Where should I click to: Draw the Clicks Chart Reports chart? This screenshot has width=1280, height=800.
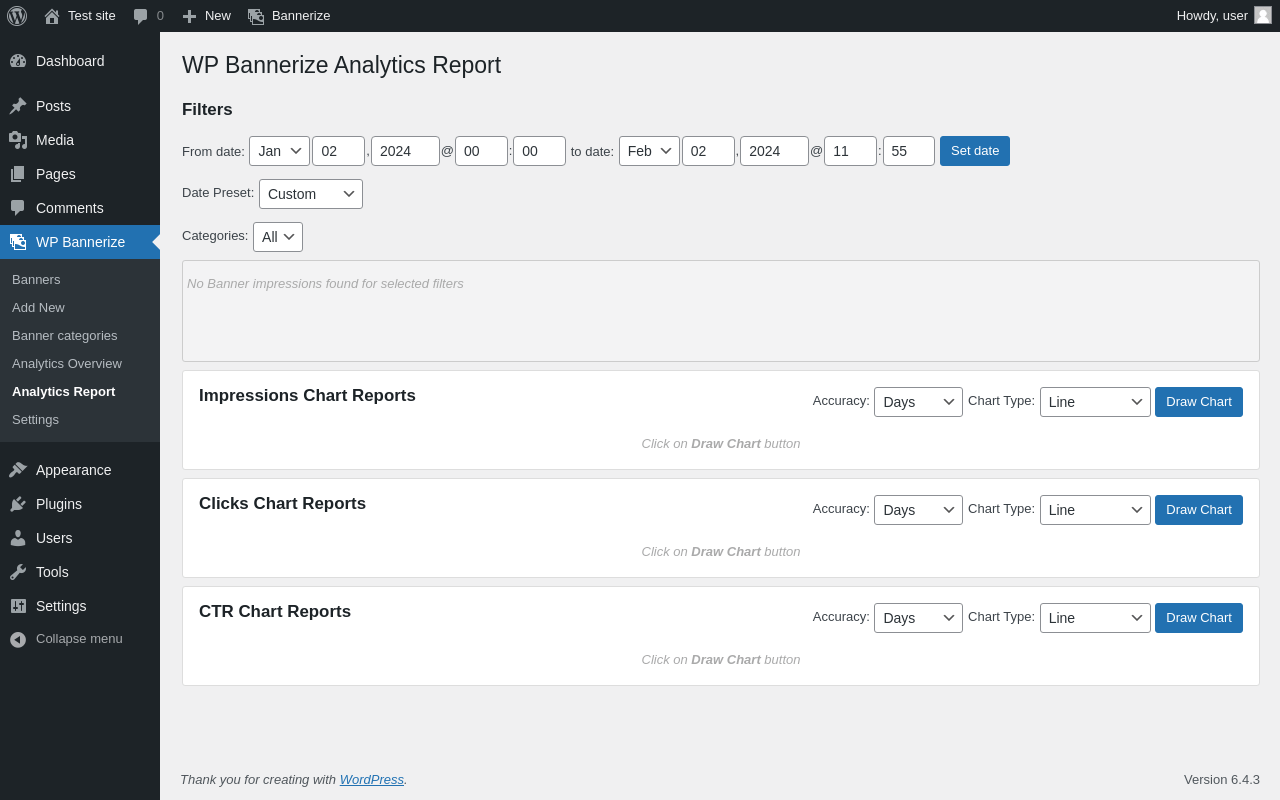point(1198,510)
